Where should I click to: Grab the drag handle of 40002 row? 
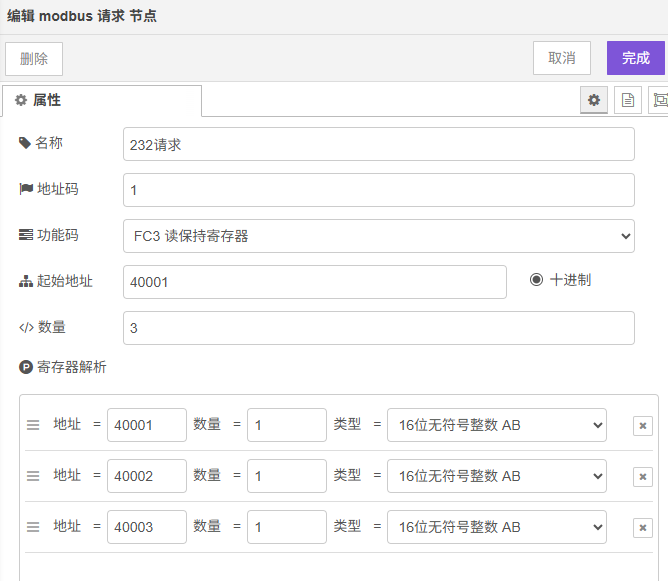pos(33,476)
